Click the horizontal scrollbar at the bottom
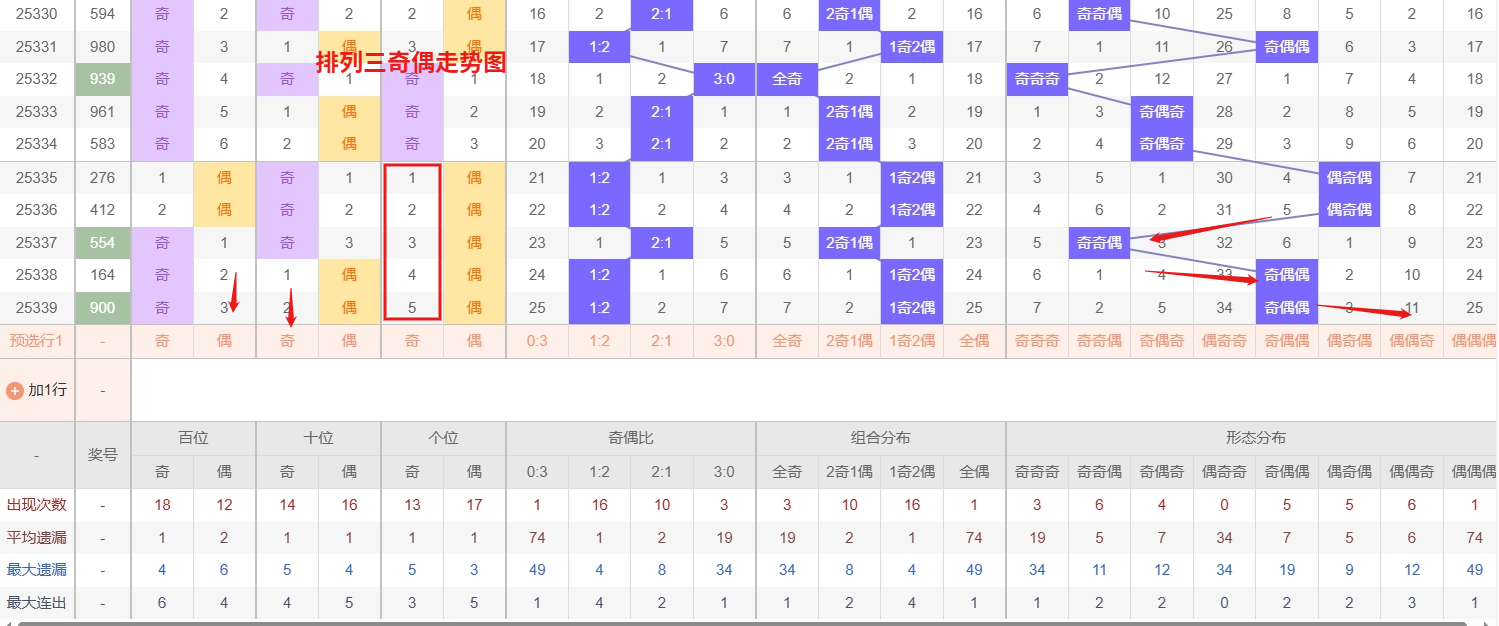The width and height of the screenshot is (1499, 626). pos(750,623)
